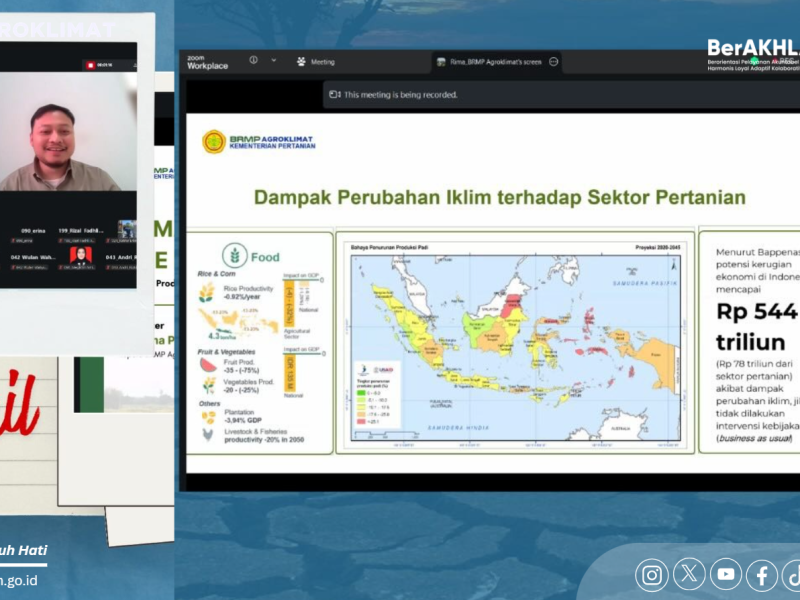Click the slide title "Dampak Perubahan Iklim terhadap Sektor Pertanian"
This screenshot has height=600, width=800.
[499, 197]
